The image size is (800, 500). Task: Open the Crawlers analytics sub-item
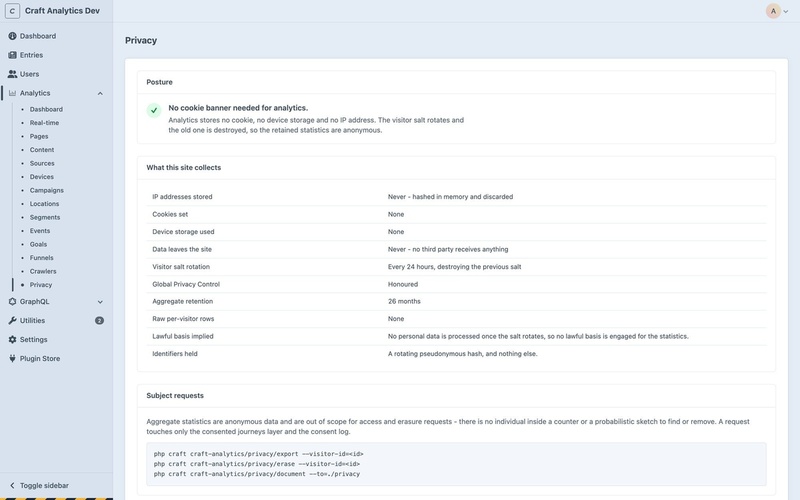coord(43,271)
